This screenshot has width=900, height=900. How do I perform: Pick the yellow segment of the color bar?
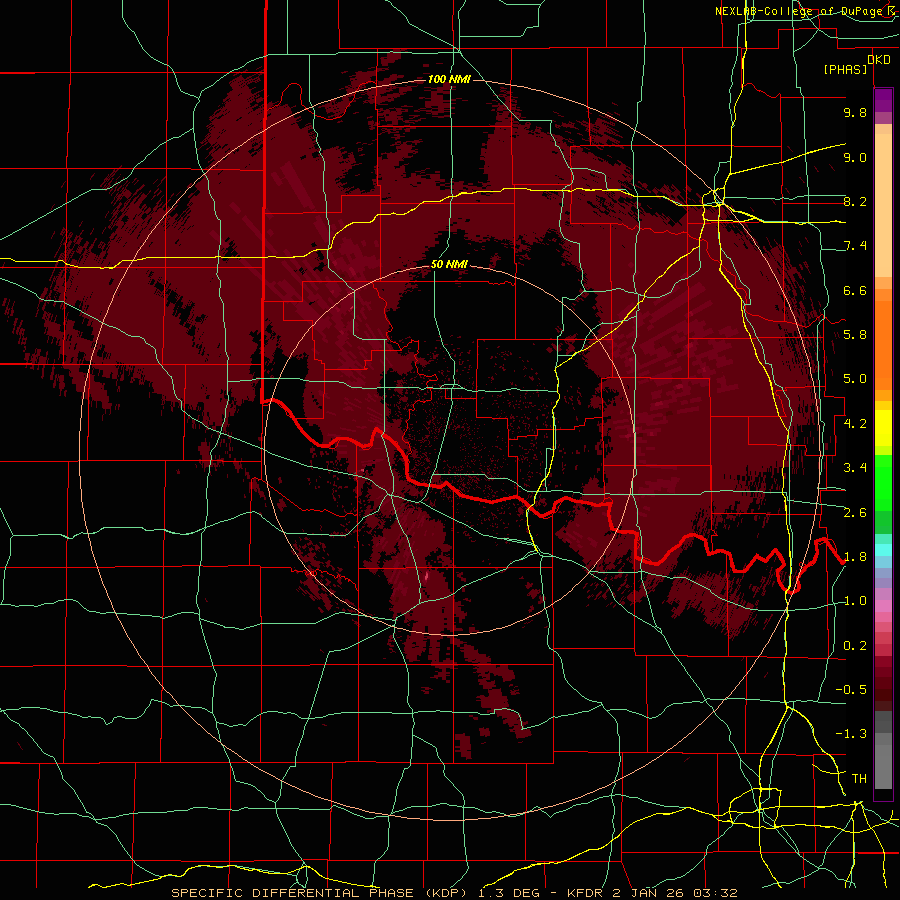click(883, 428)
